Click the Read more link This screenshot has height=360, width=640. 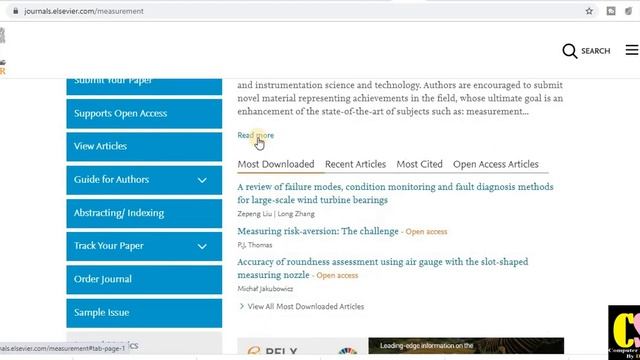click(x=256, y=135)
